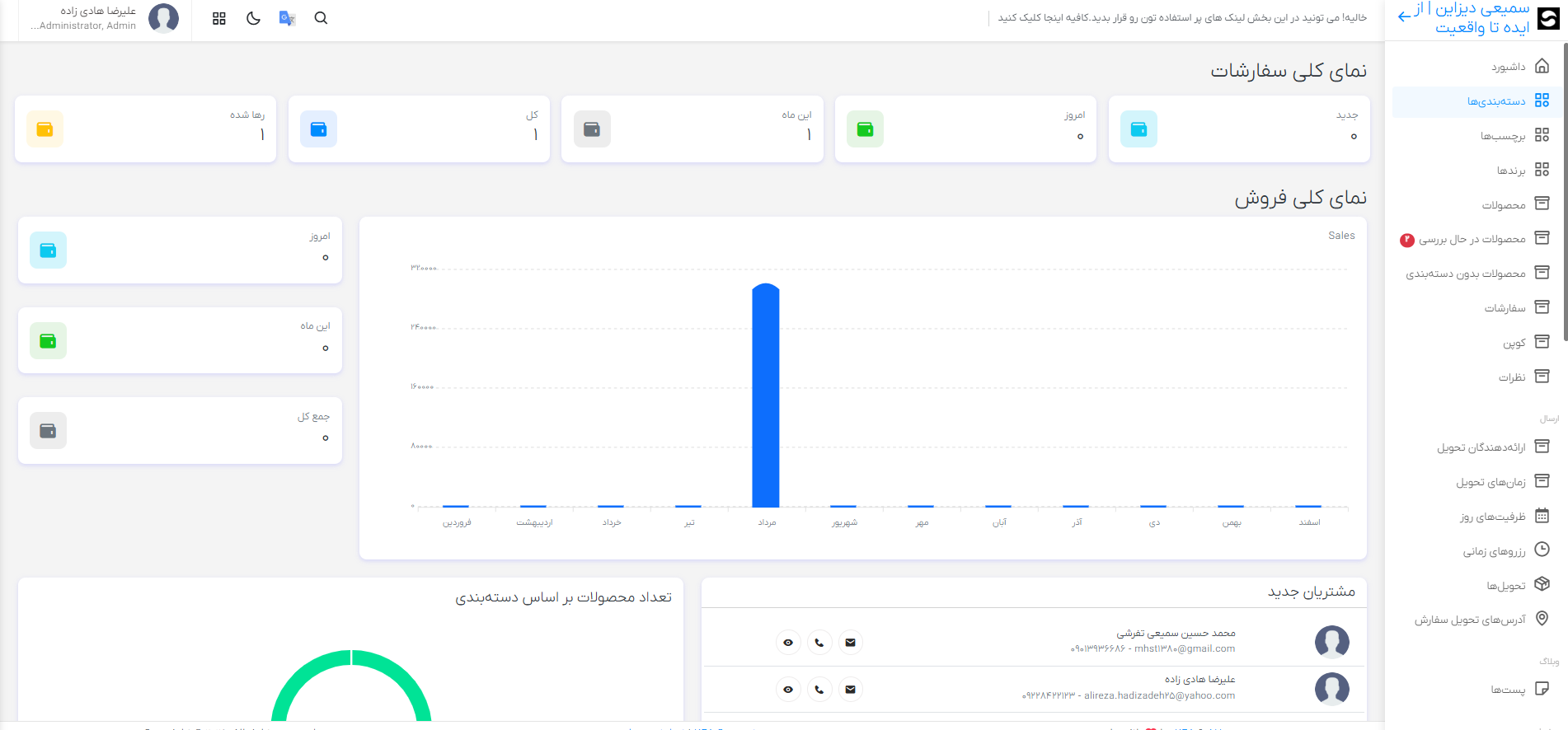View علیرضا هادی زاده with eye icon
This screenshot has width=1568, height=730.
pyautogui.click(x=788, y=690)
